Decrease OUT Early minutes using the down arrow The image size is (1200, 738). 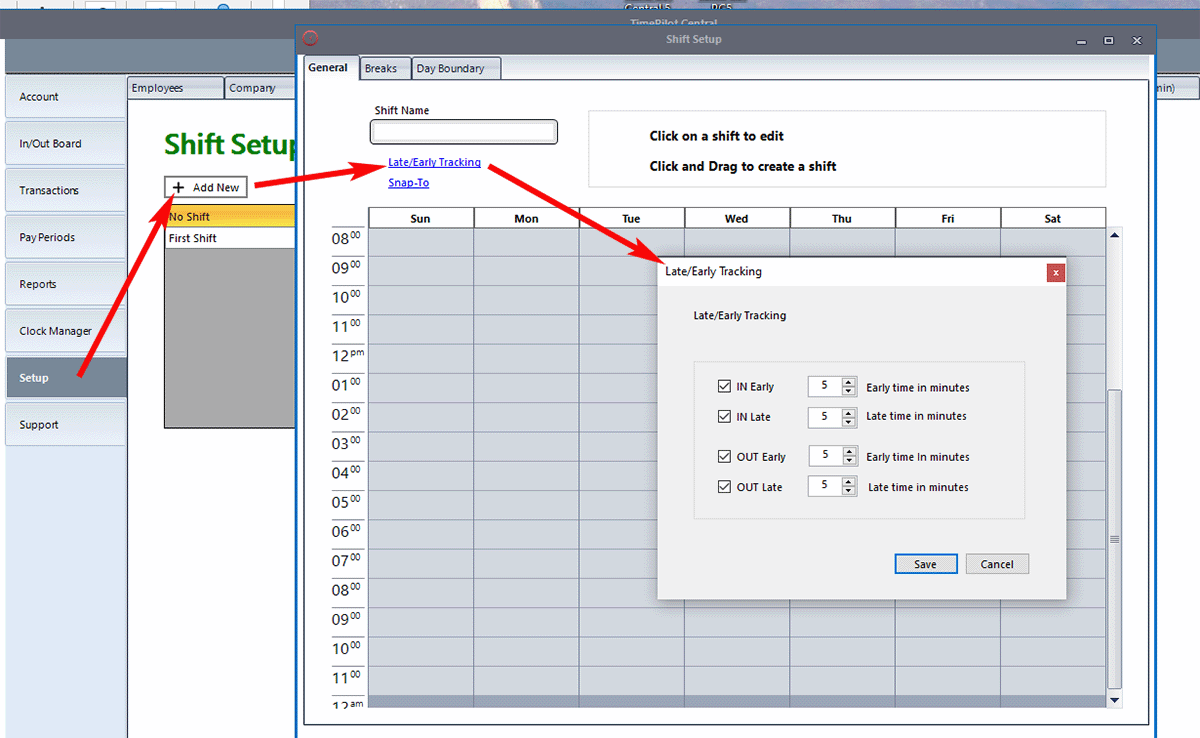[x=847, y=459]
